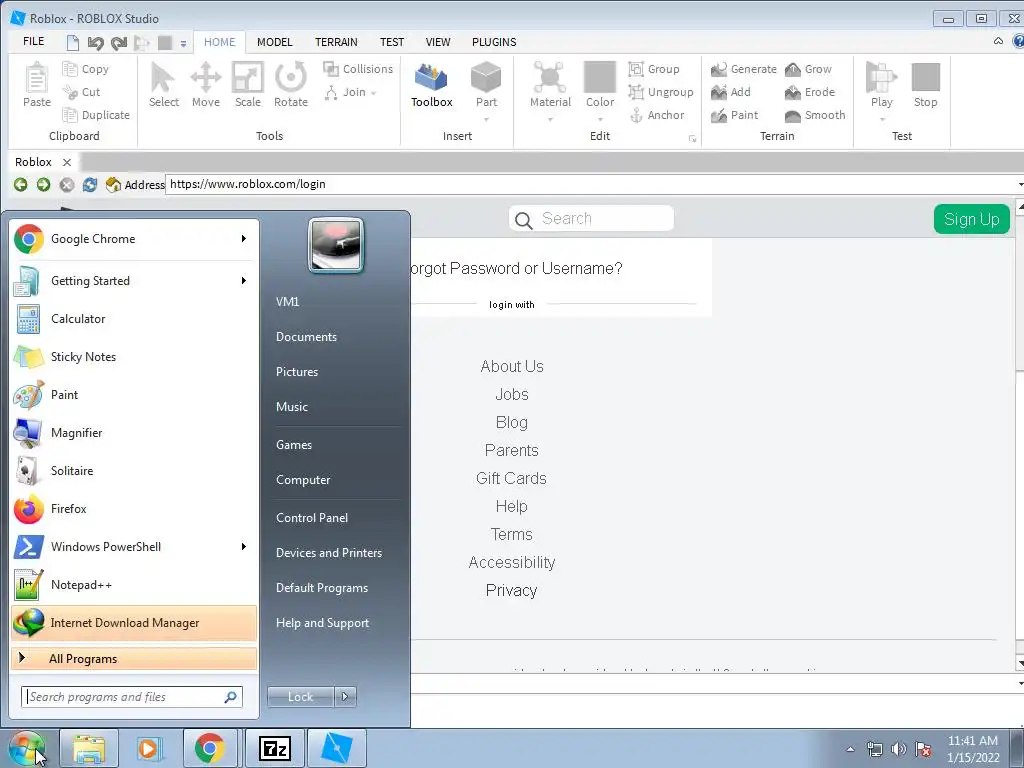This screenshot has width=1024, height=768.
Task: Select the Move tool in ribbon
Action: [x=206, y=85]
